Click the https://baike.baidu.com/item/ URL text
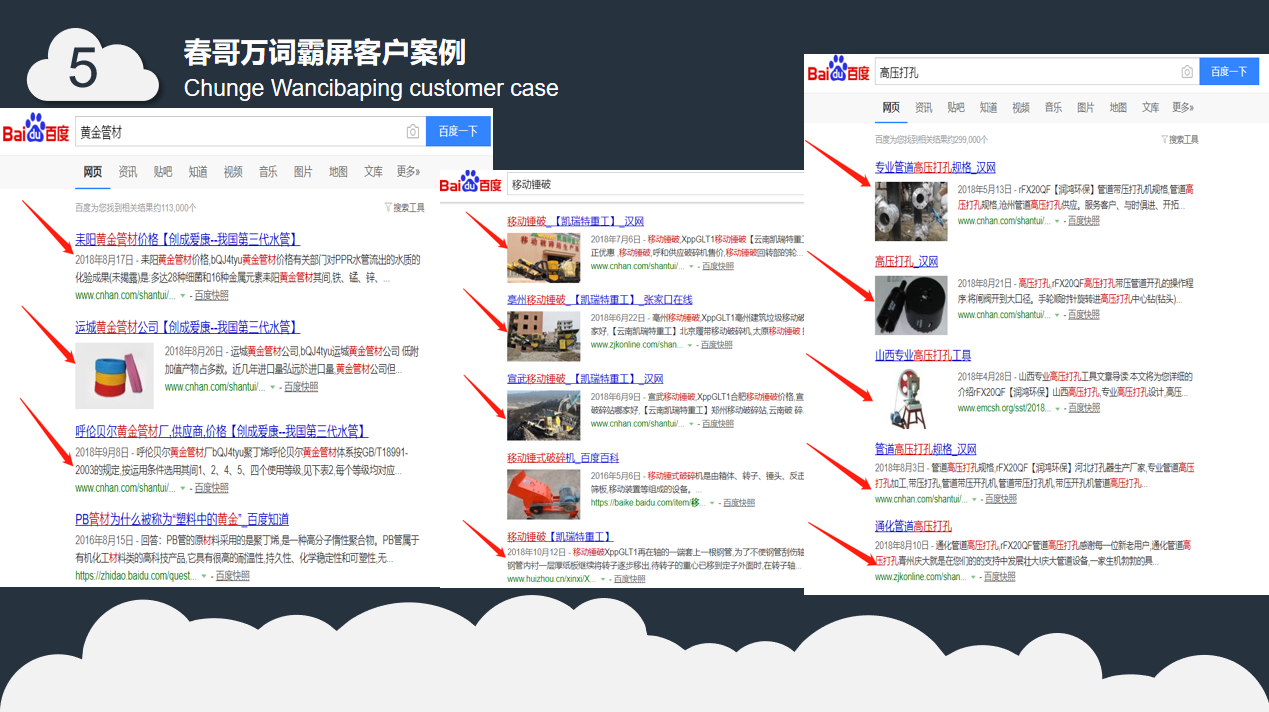This screenshot has width=1269, height=712. (x=649, y=503)
